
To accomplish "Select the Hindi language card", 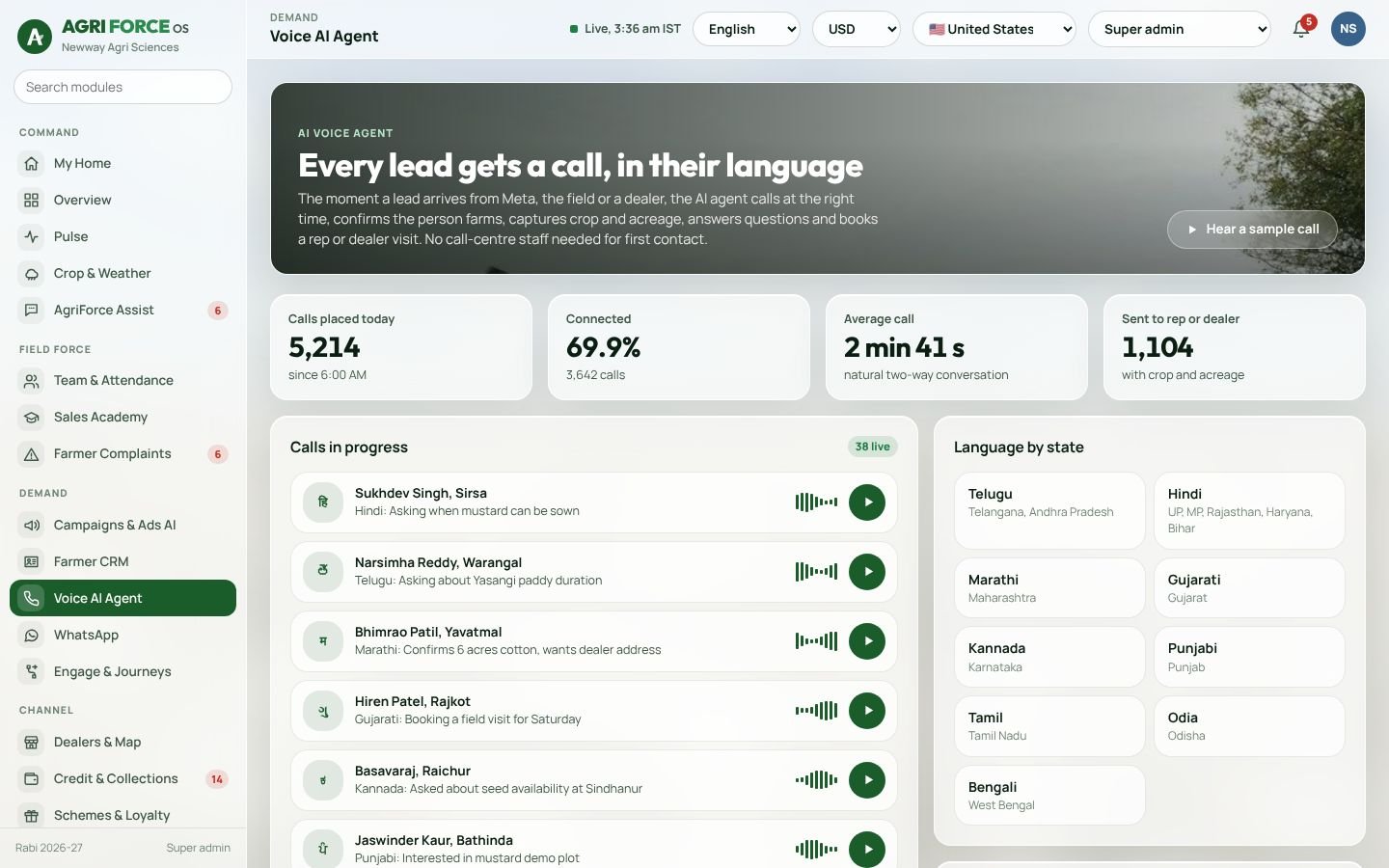I will [1249, 510].
